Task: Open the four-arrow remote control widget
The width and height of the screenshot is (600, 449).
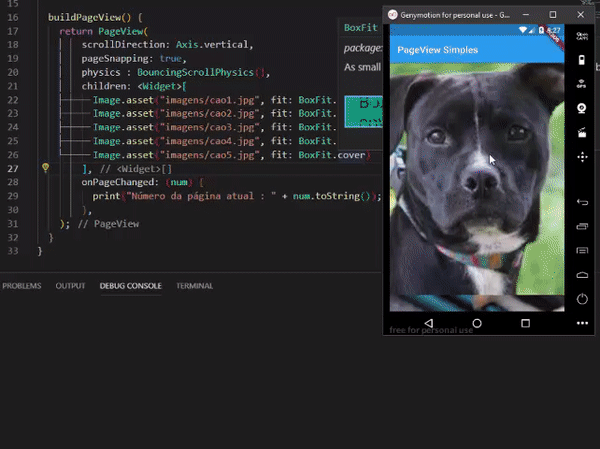Action: pyautogui.click(x=582, y=157)
